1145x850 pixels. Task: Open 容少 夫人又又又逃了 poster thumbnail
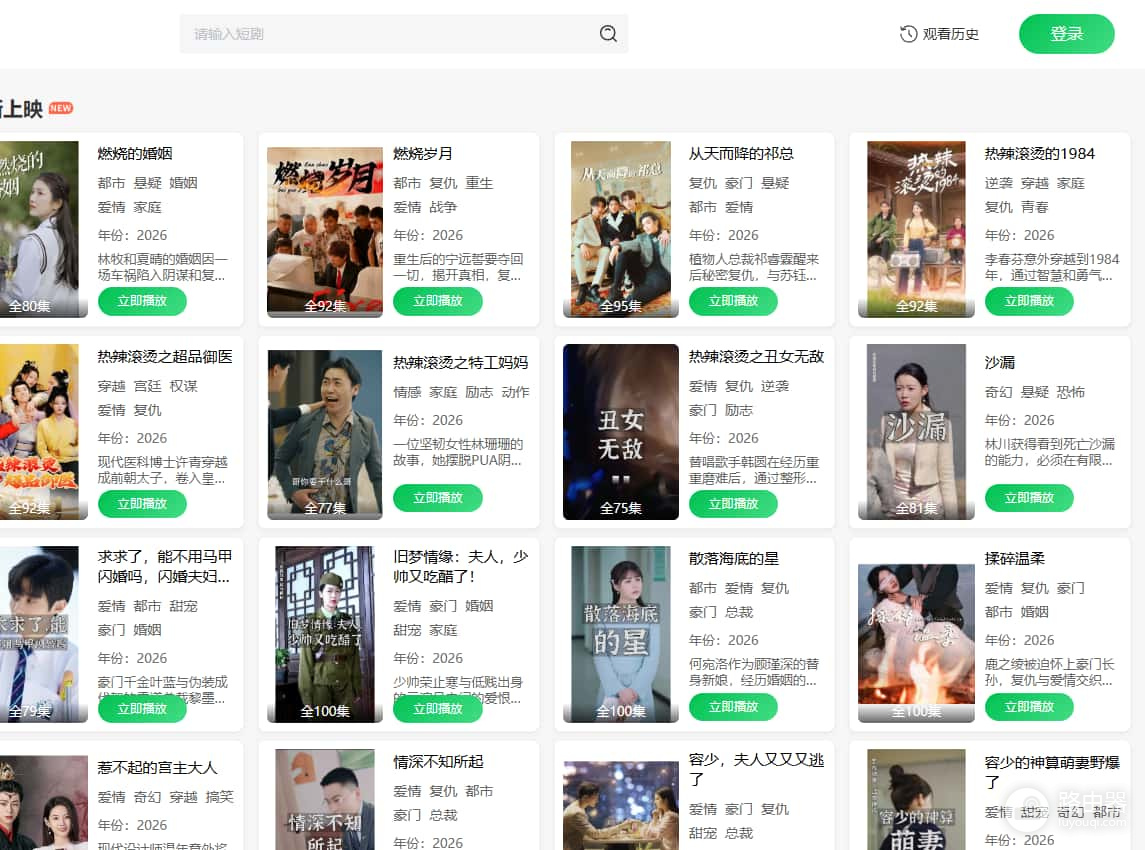[x=621, y=805]
